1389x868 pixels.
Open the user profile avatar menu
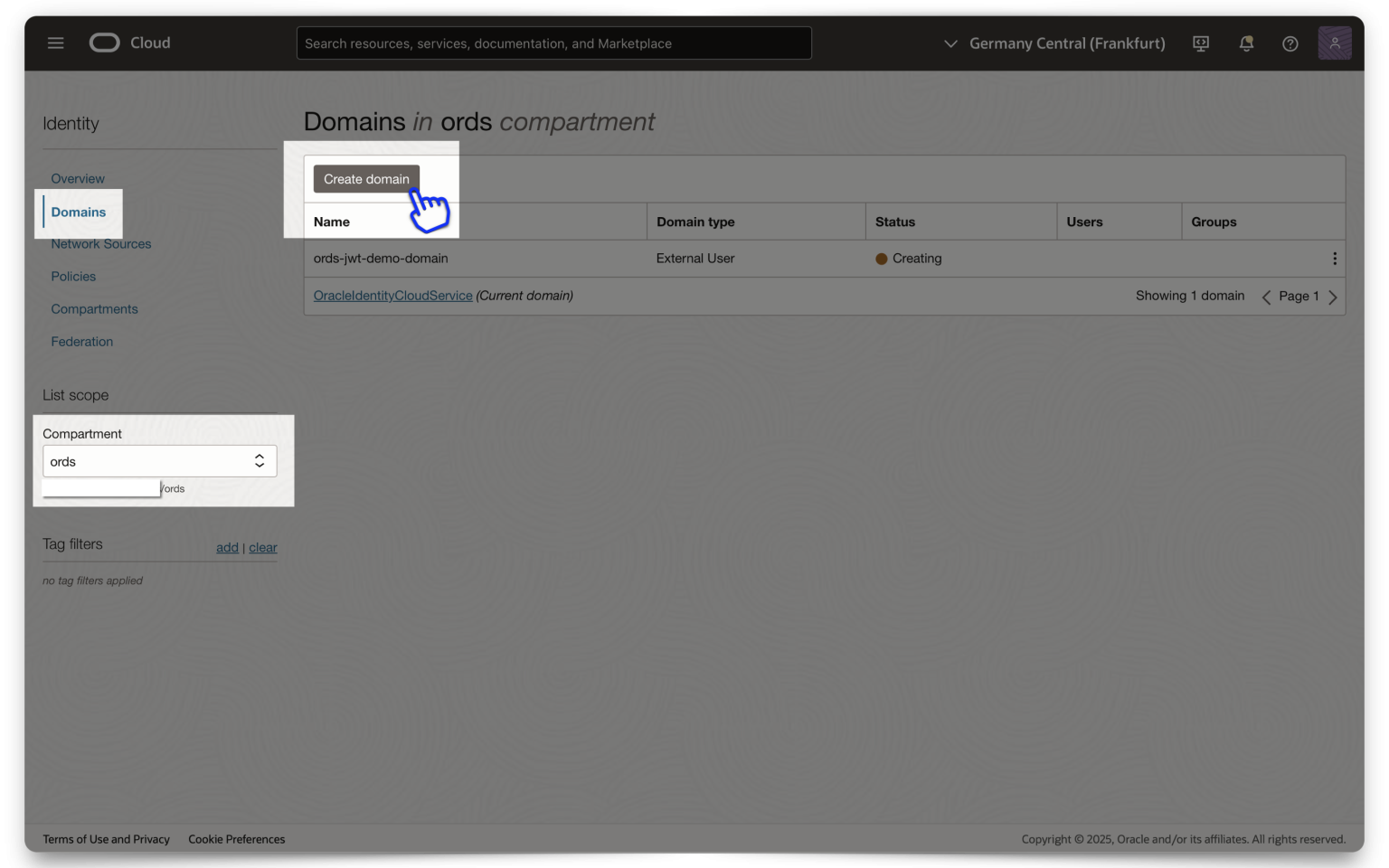1335,42
